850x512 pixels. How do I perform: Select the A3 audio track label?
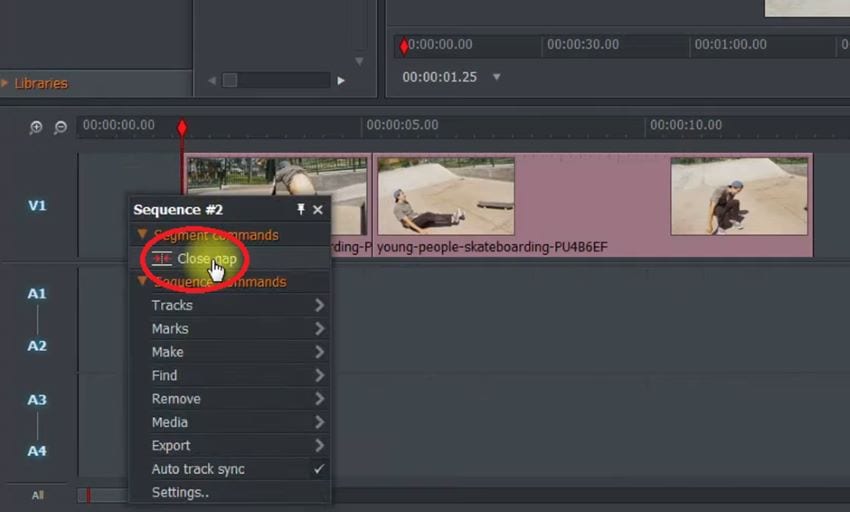(x=37, y=400)
